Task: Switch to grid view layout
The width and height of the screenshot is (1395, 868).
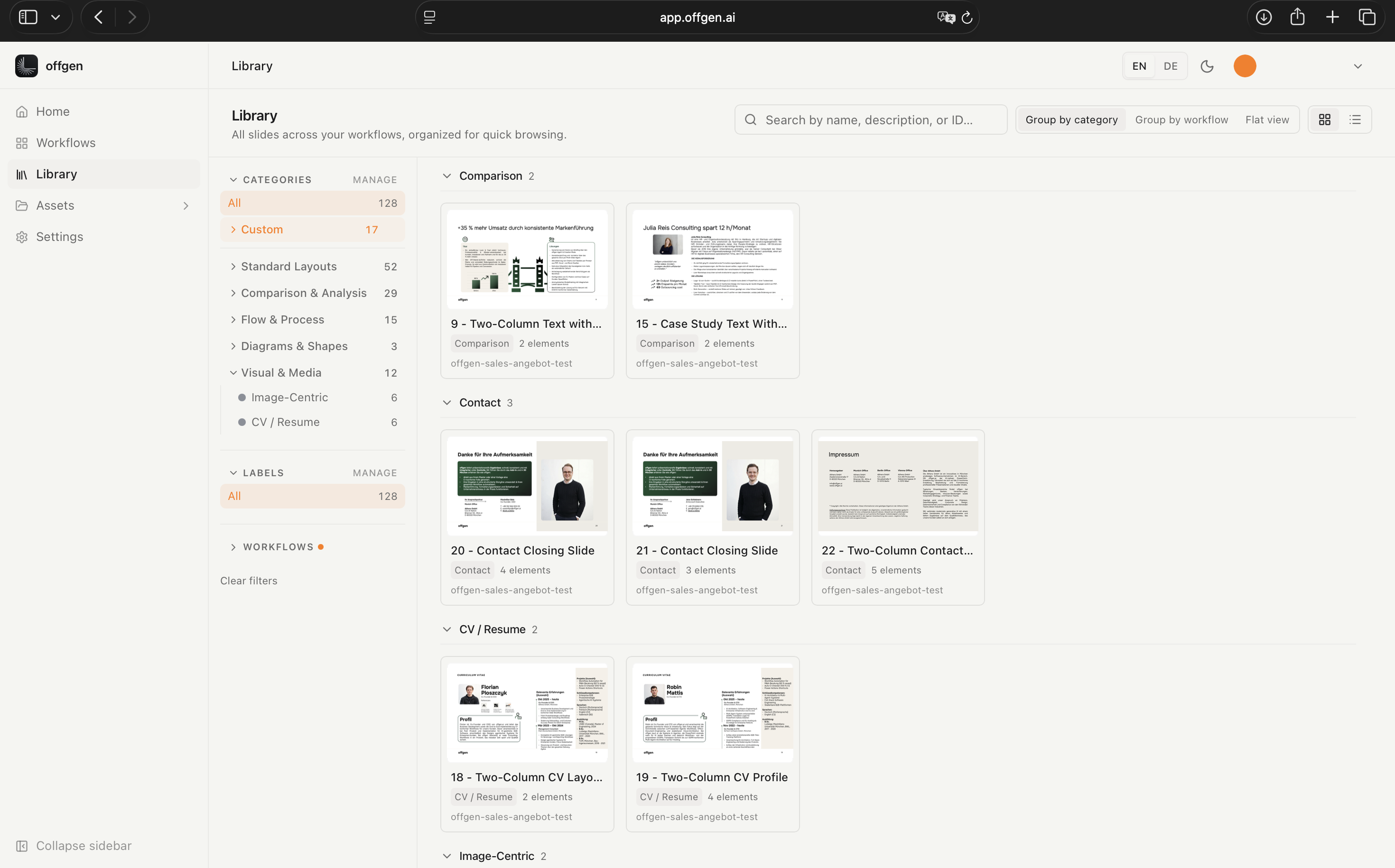Action: pyautogui.click(x=1324, y=120)
